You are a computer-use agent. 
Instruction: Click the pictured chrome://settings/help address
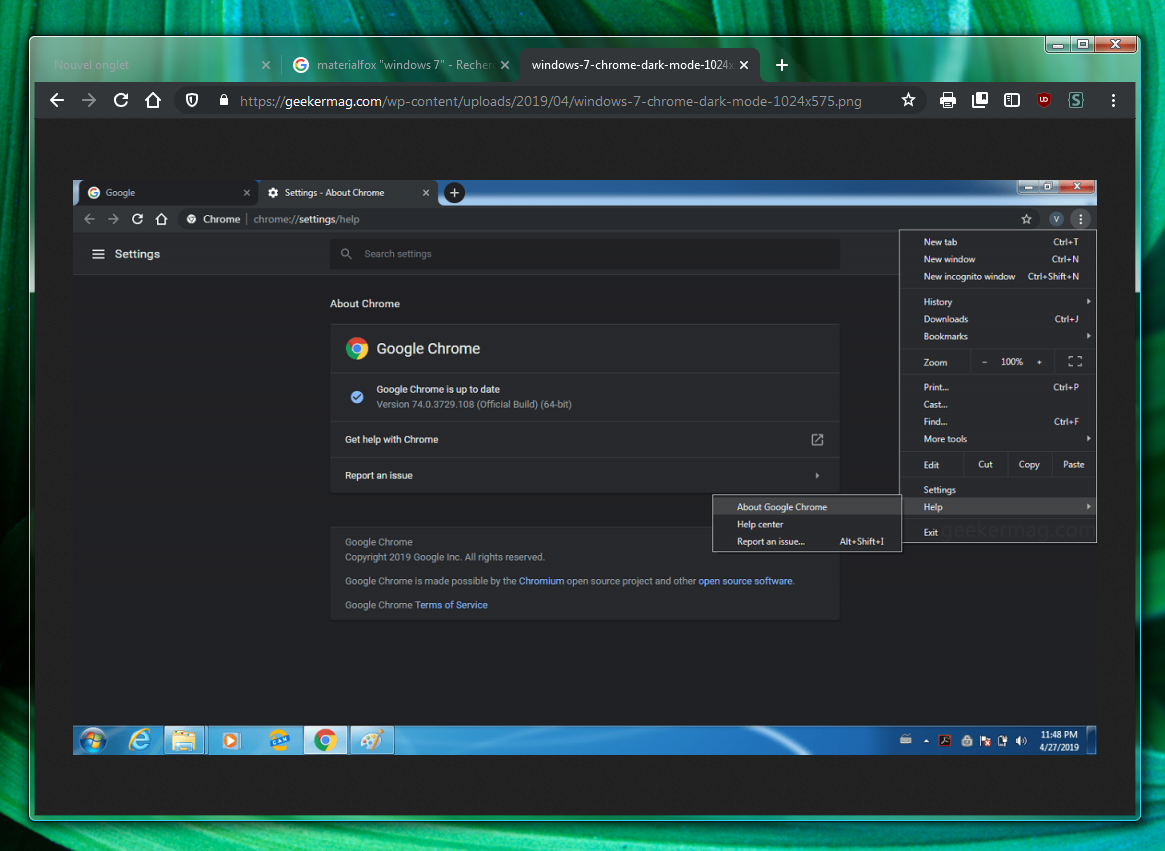pos(306,219)
